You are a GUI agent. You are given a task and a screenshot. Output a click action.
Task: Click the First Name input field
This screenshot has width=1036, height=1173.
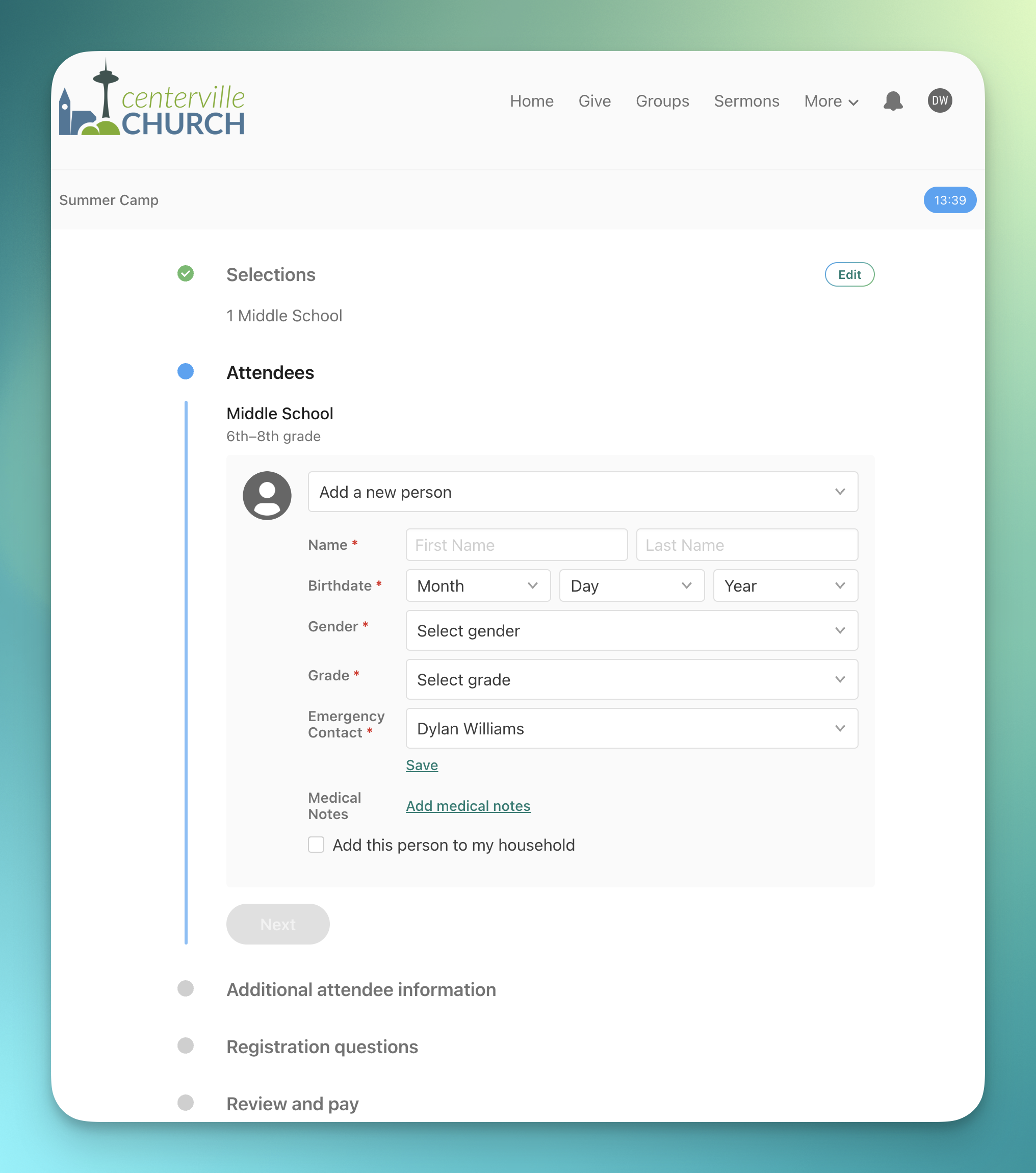(516, 545)
